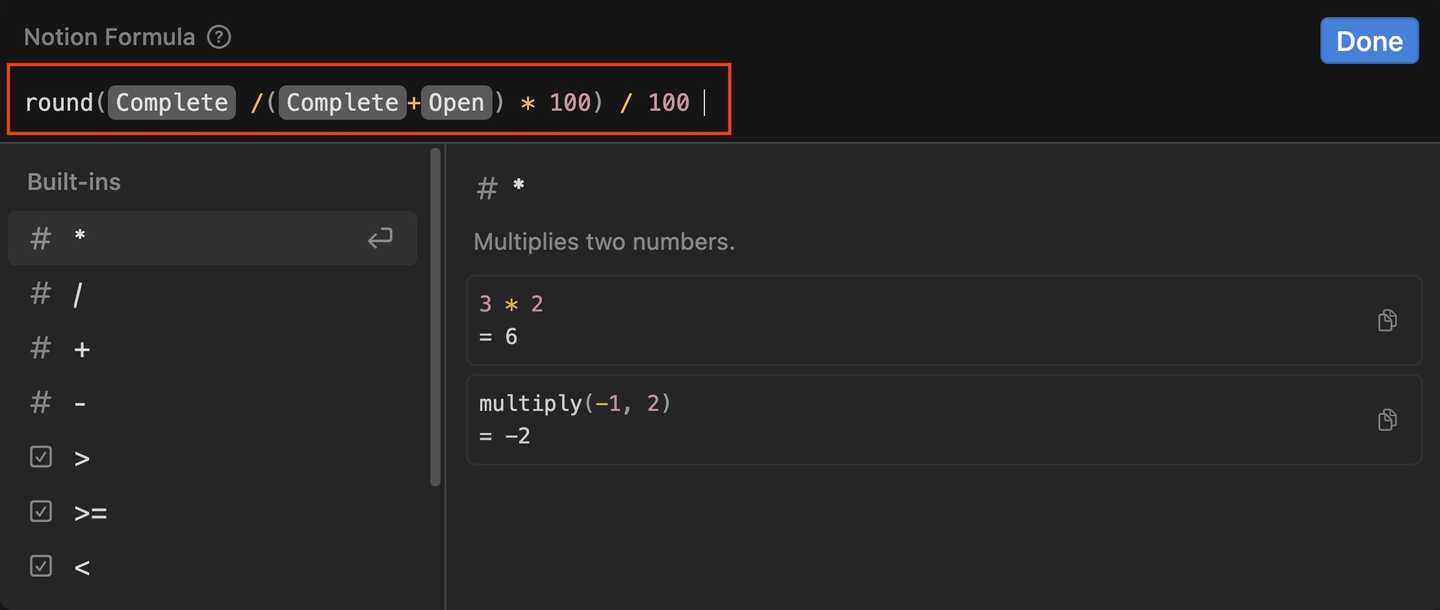
Task: Click the number icon beside the addition operator
Action: pyautogui.click(x=40, y=347)
